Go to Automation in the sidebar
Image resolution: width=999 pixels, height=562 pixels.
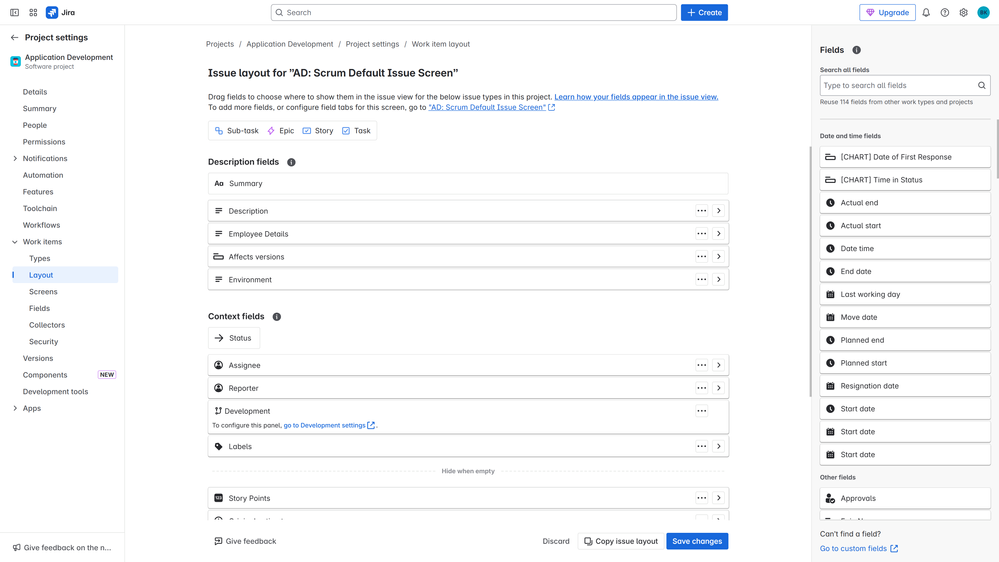(43, 175)
